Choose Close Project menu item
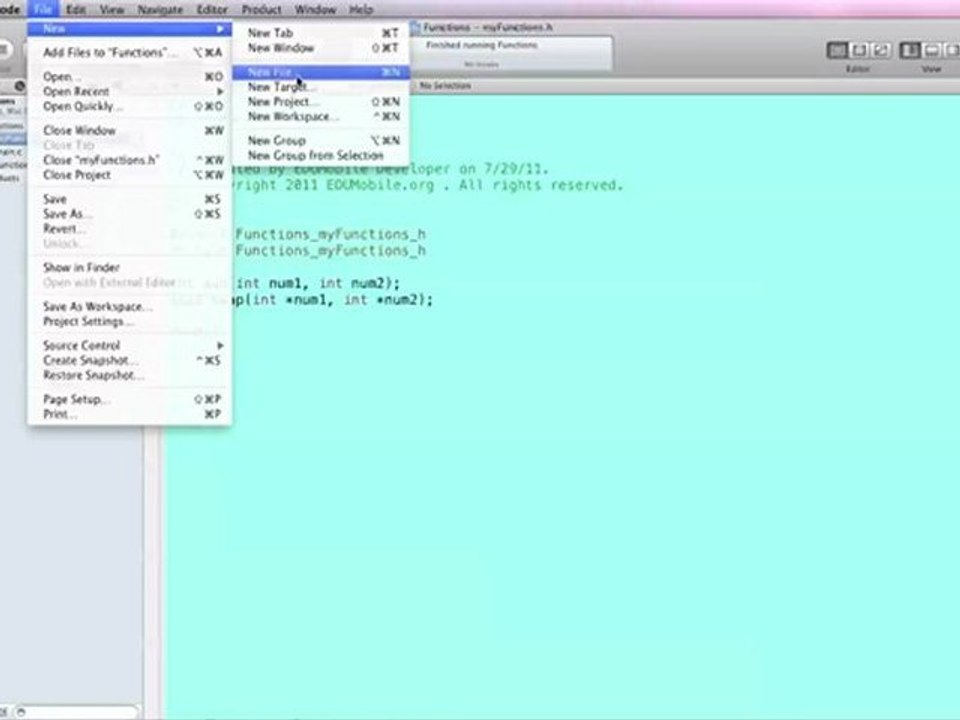960x720 pixels. point(130,174)
